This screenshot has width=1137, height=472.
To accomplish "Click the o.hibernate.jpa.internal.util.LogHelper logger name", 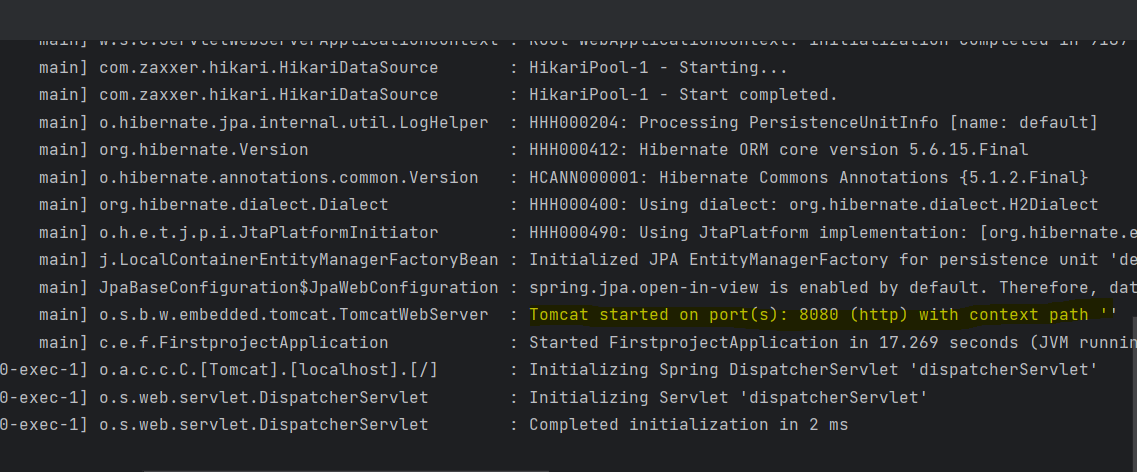I will click(x=294, y=123).
